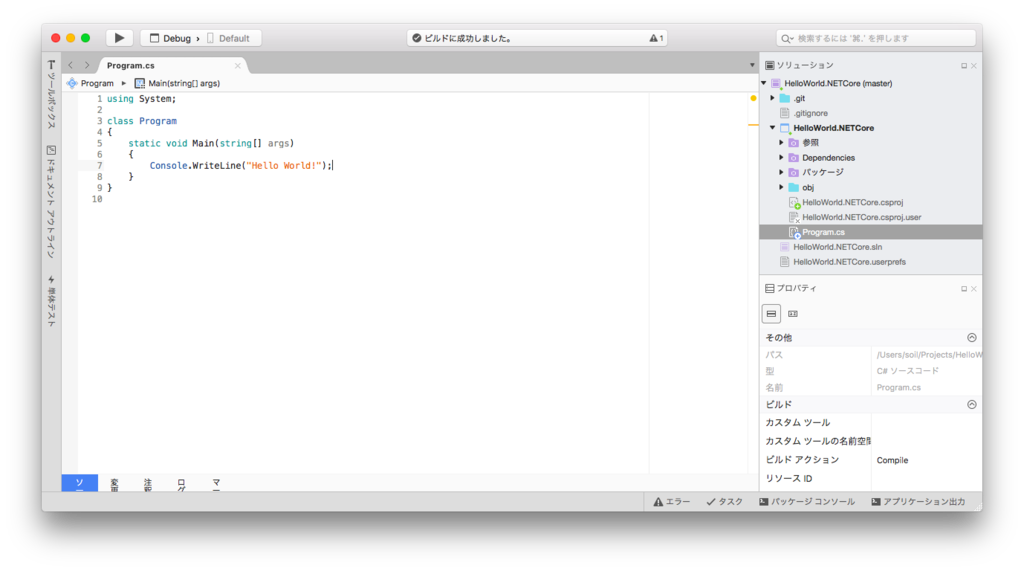Expand the Dependencies folder

(x=781, y=157)
